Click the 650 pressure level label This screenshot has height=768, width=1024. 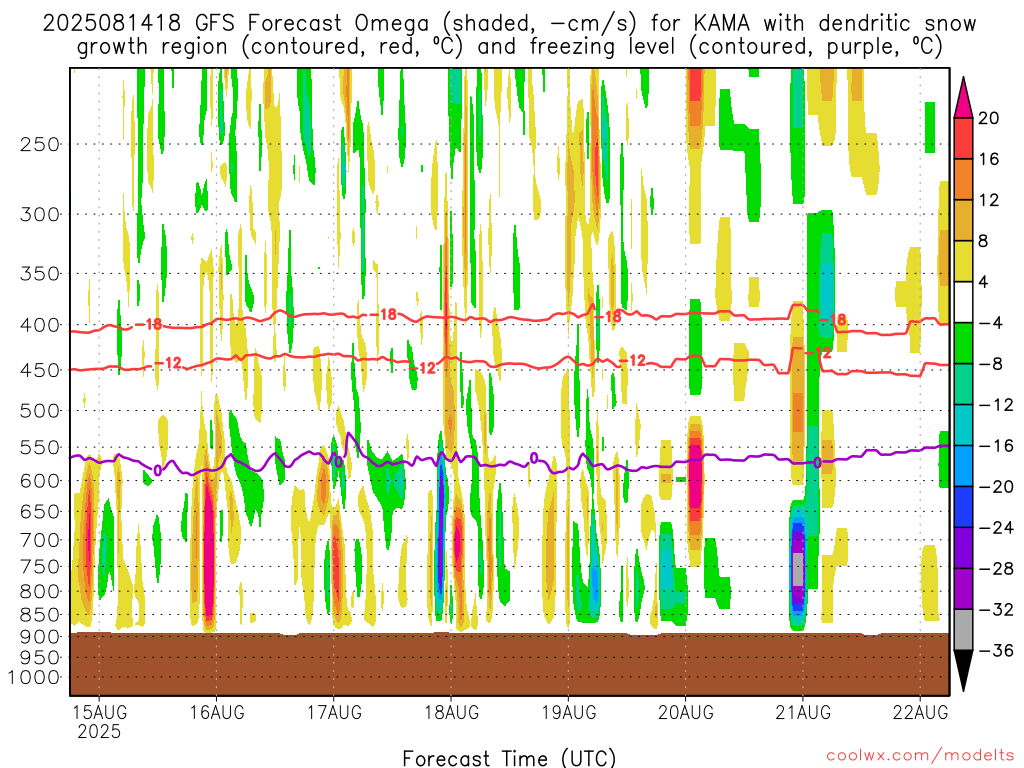click(x=40, y=511)
